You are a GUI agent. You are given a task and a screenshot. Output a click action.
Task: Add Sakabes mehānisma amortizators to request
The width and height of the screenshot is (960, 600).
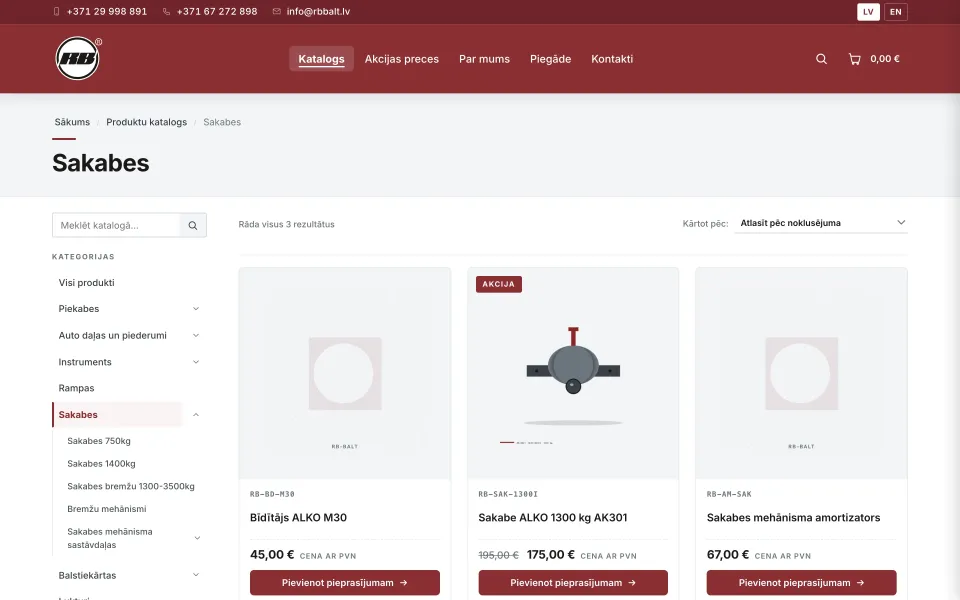pyautogui.click(x=801, y=583)
